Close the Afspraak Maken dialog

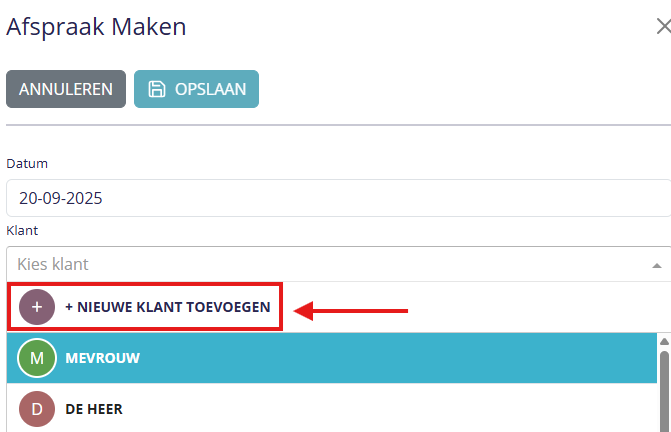(662, 27)
